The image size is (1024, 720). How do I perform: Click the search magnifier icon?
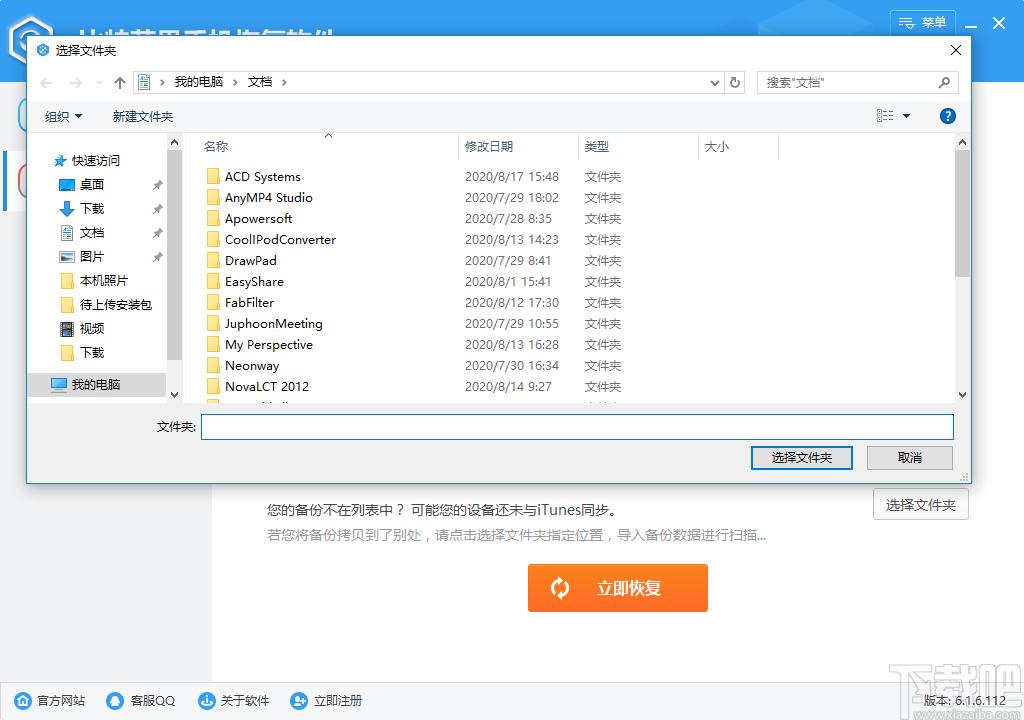(944, 82)
